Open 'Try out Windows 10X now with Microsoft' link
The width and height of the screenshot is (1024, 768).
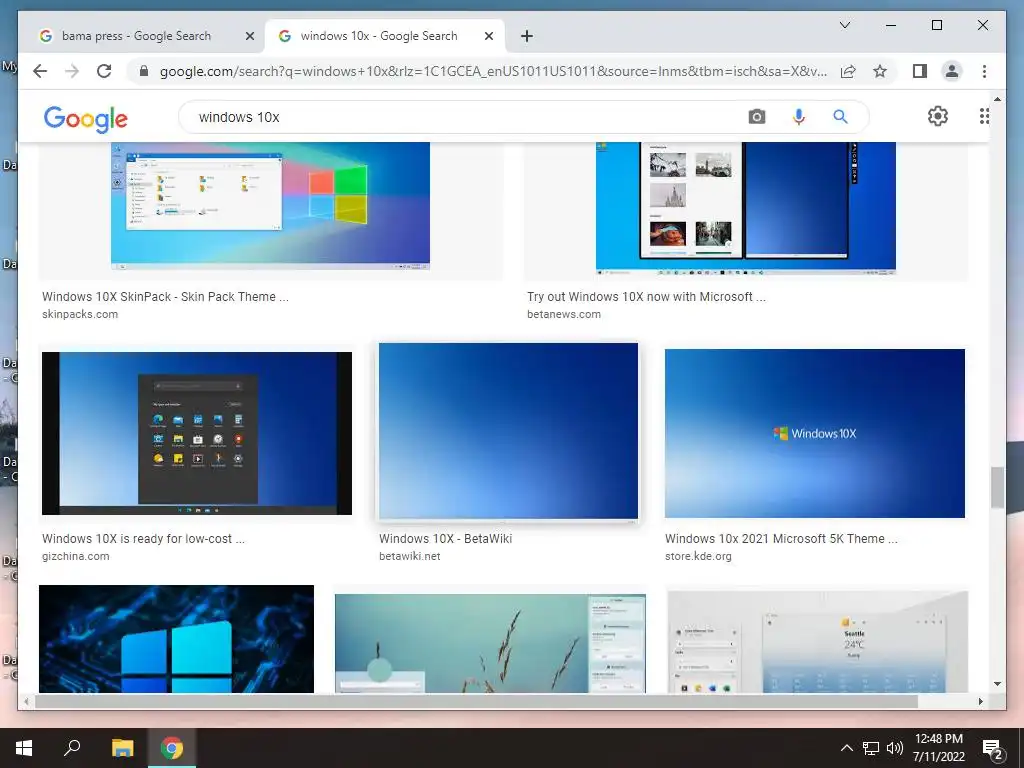click(647, 296)
